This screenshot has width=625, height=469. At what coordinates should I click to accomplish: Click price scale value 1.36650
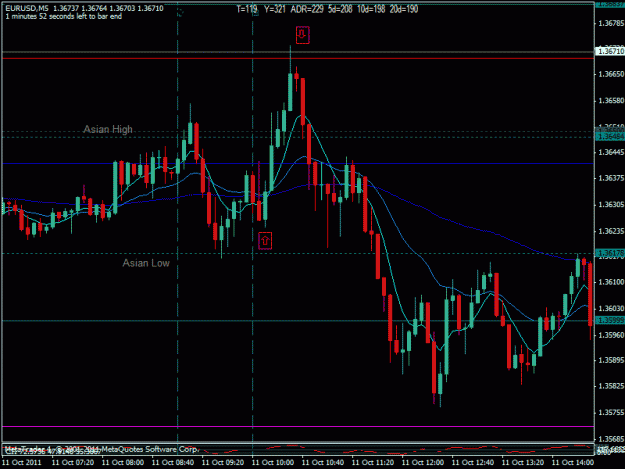tap(611, 74)
